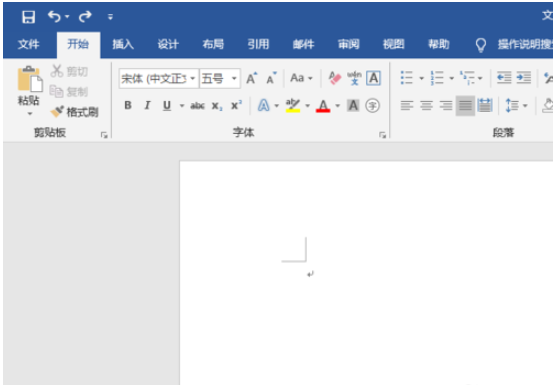The height and width of the screenshot is (385, 559).
Task: Open Customize Quick Access Toolbar menu
Action: pyautogui.click(x=111, y=17)
